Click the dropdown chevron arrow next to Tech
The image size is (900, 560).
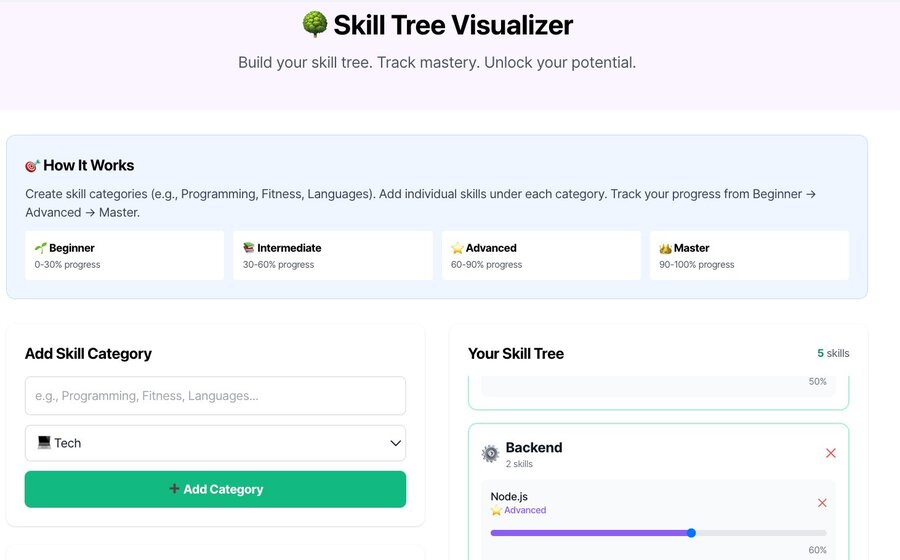pos(395,443)
